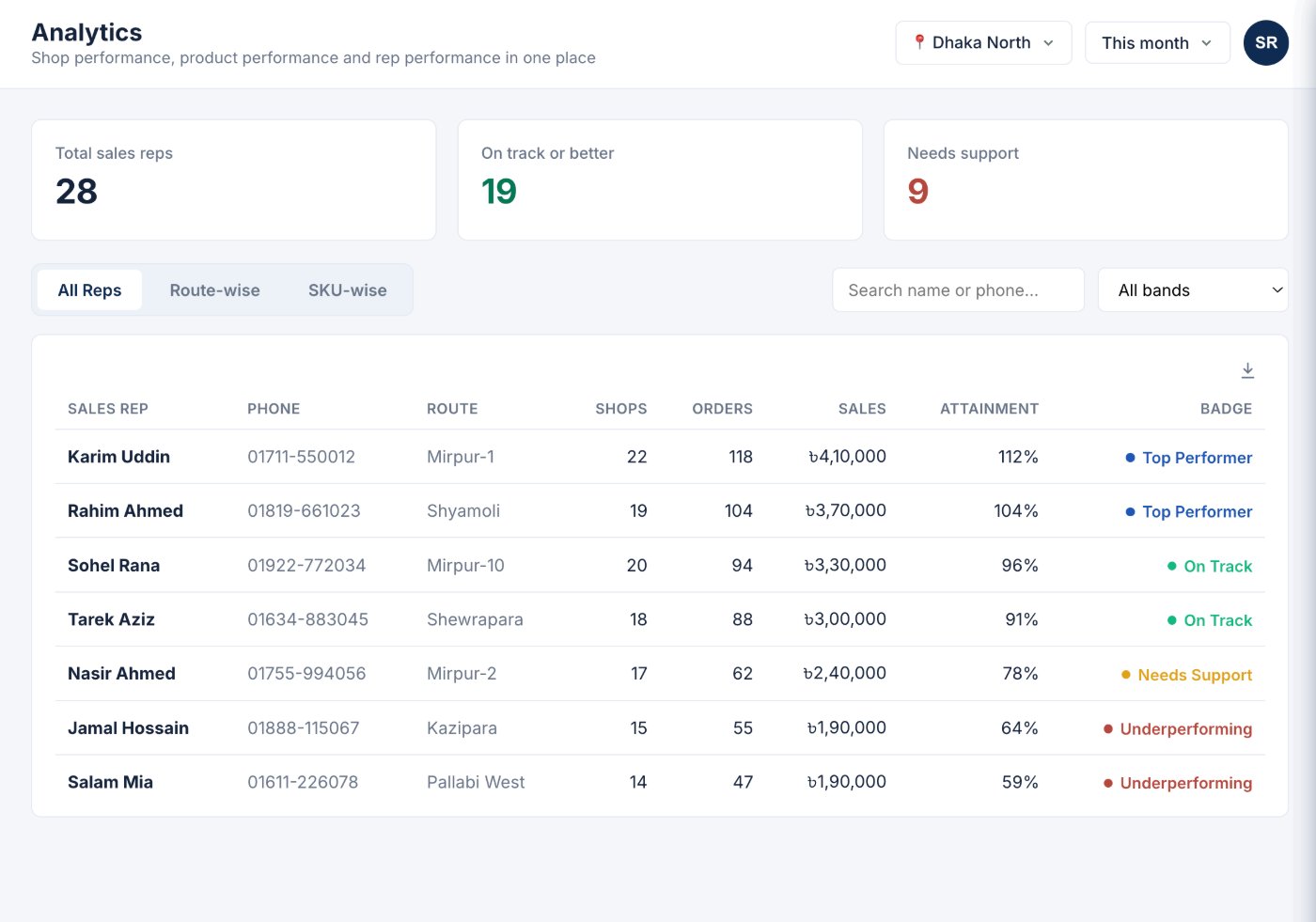
Task: Sort by the SALES column header
Action: tap(862, 409)
